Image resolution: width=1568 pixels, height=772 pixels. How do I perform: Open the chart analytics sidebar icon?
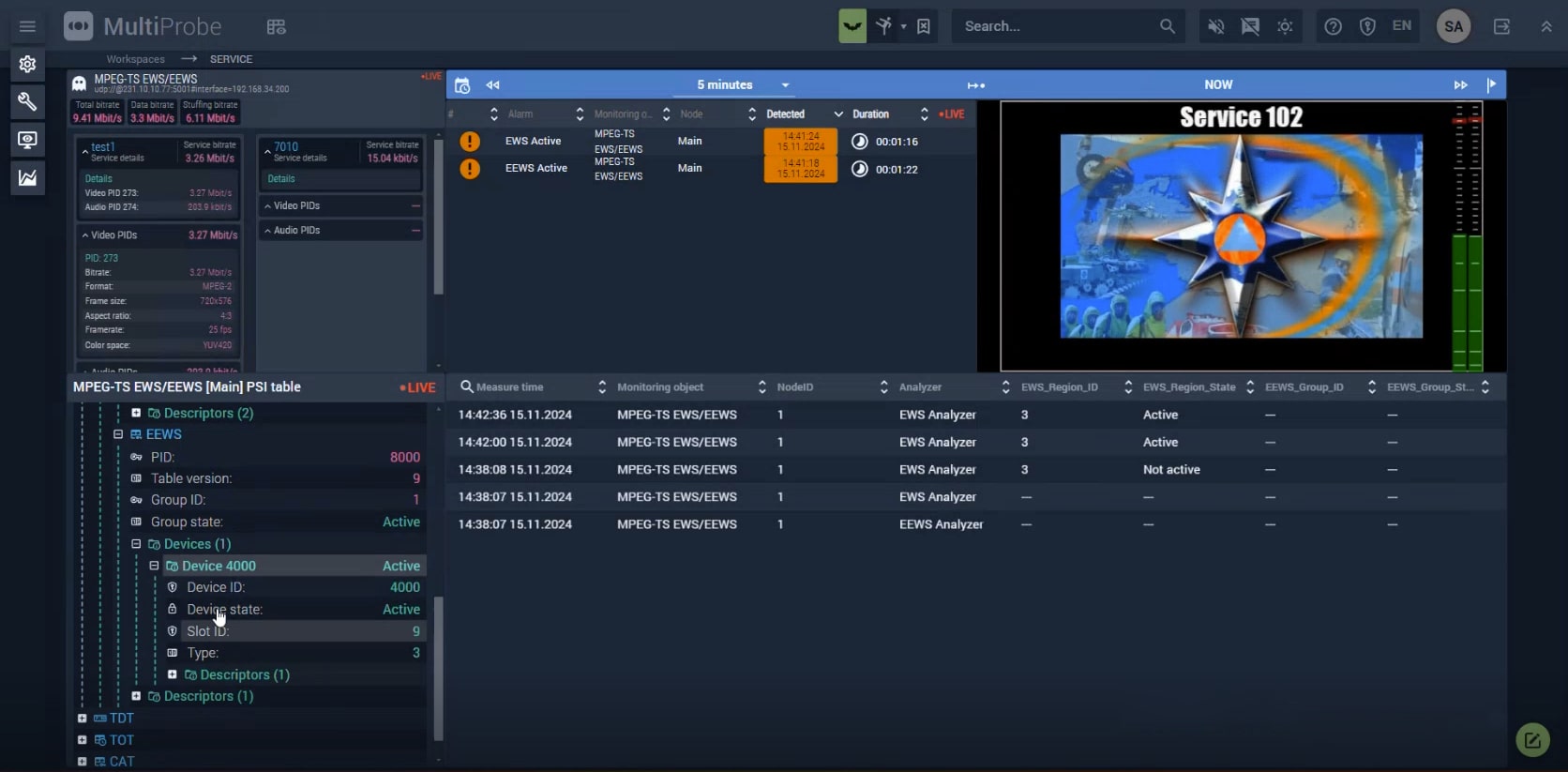click(x=27, y=177)
